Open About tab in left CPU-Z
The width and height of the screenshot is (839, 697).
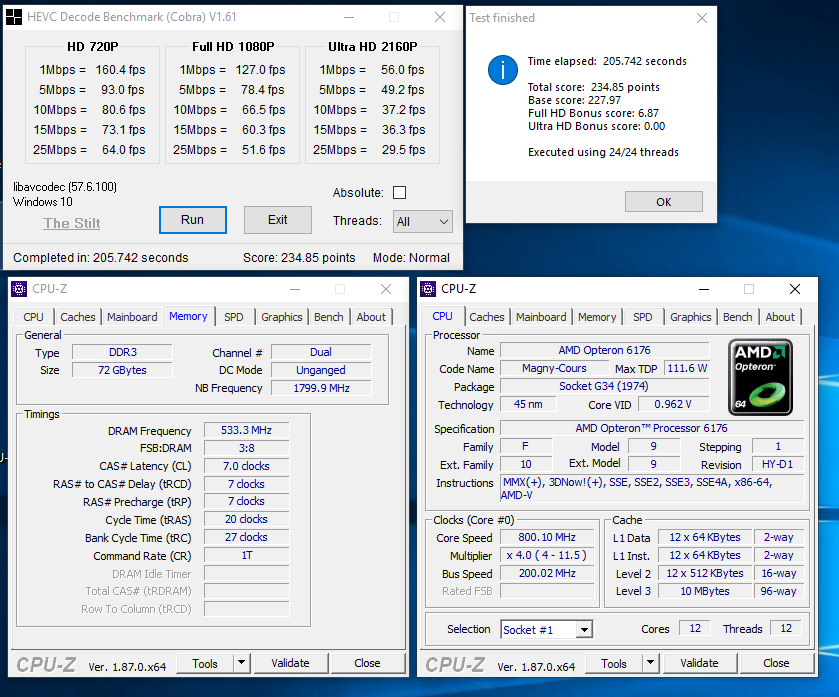click(x=371, y=317)
